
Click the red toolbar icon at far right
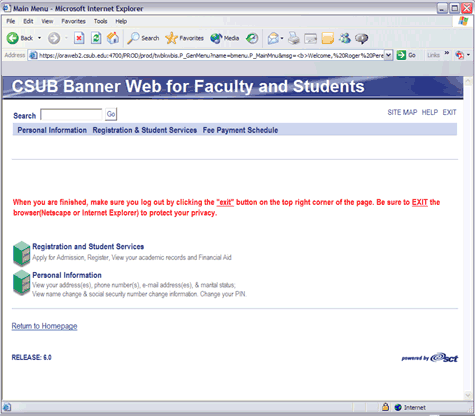click(460, 55)
